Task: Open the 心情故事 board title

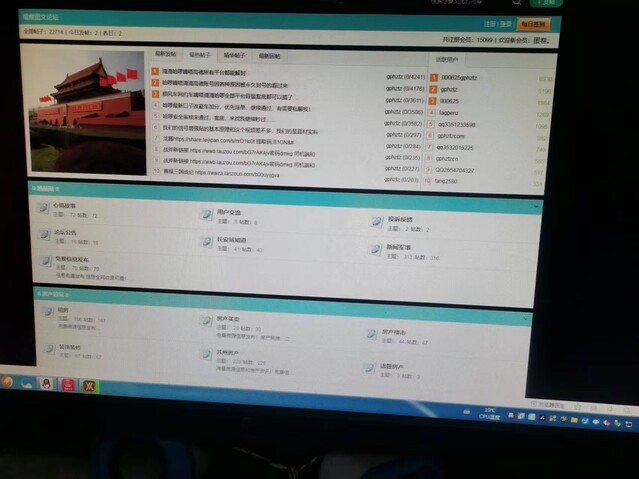Action: [x=64, y=205]
